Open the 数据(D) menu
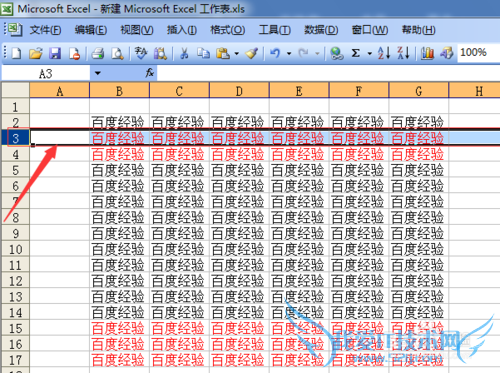 coord(321,30)
